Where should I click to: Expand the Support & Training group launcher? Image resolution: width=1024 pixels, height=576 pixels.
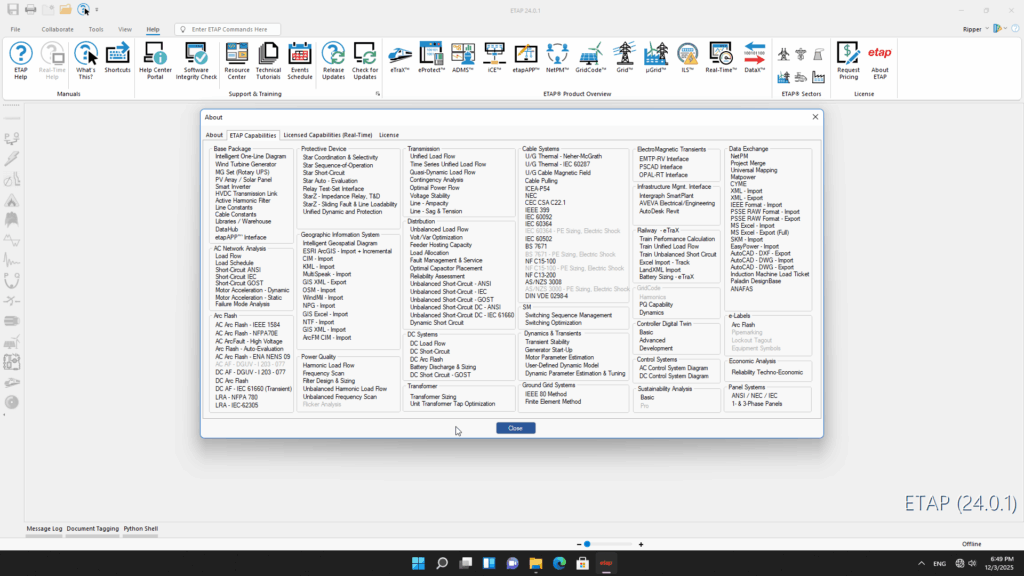(378, 94)
